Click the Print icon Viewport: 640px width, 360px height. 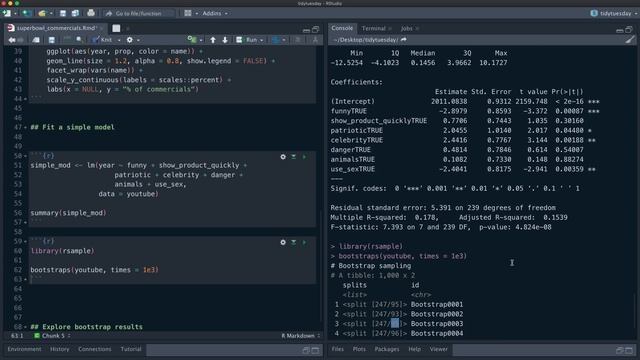pyautogui.click(x=91, y=13)
